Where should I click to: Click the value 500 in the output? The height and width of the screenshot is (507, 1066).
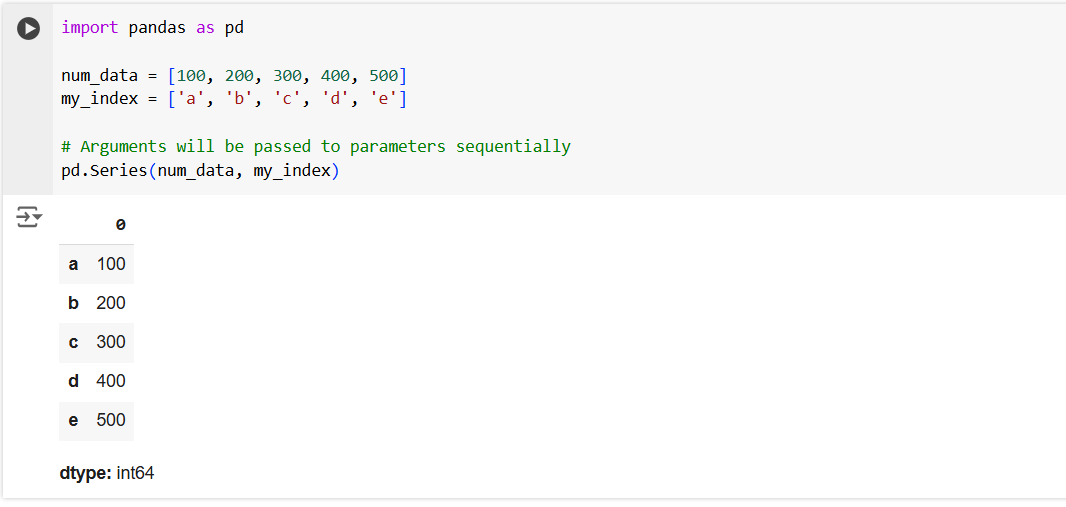coord(111,420)
